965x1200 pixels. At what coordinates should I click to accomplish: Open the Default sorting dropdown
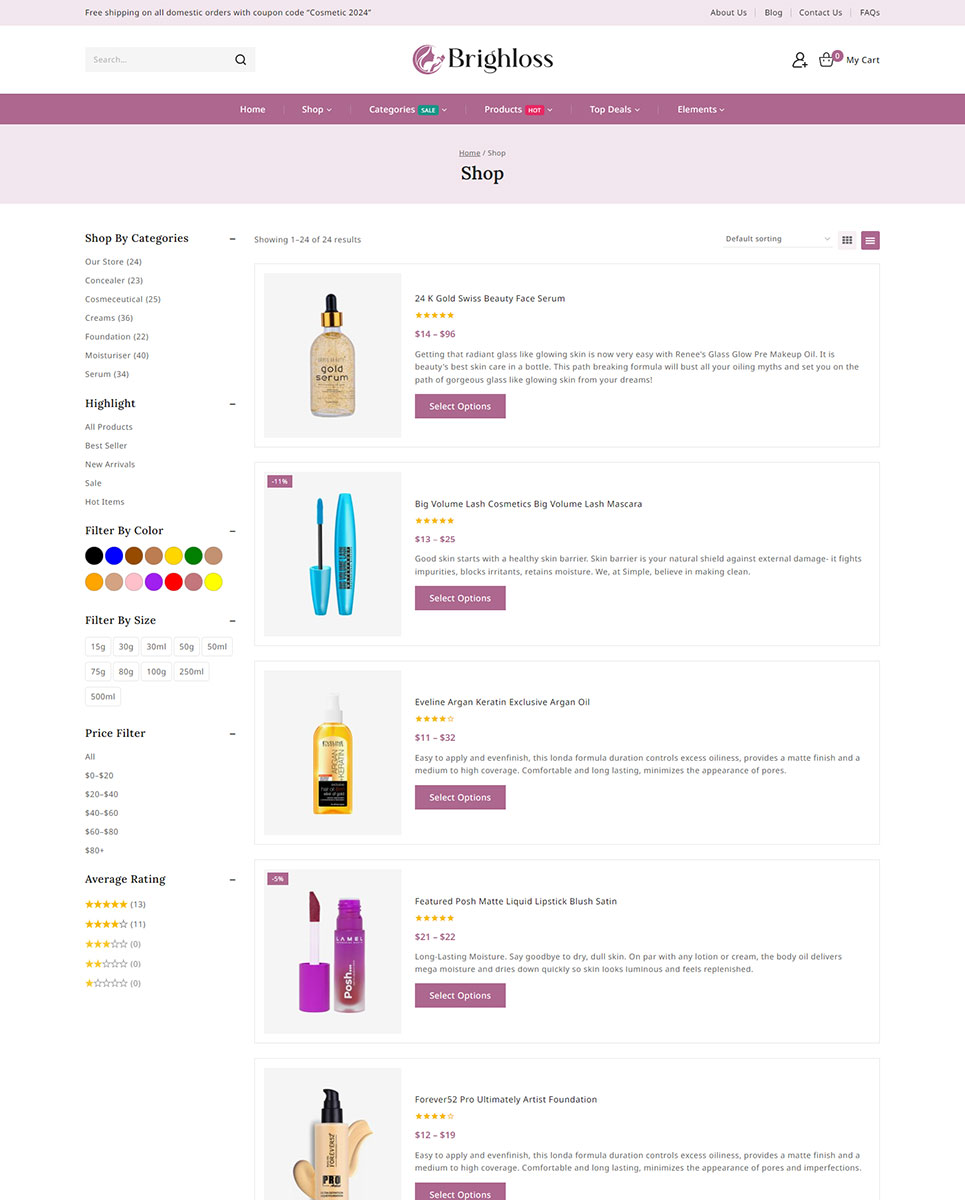click(777, 239)
